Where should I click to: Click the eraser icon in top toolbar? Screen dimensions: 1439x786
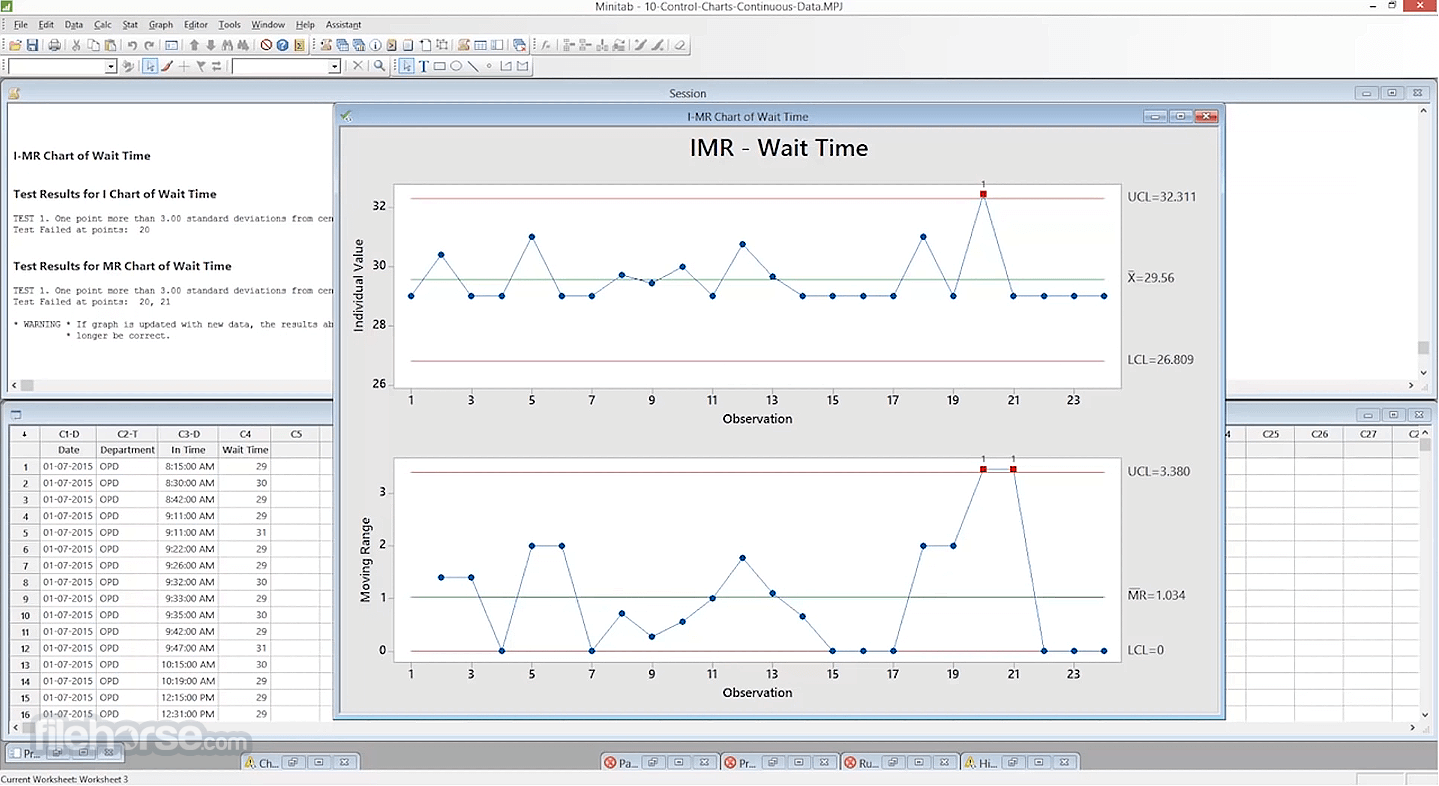pyautogui.click(x=680, y=45)
